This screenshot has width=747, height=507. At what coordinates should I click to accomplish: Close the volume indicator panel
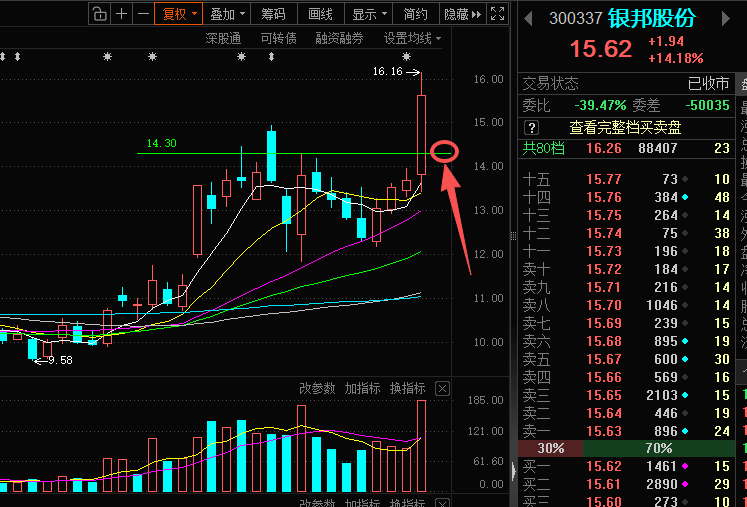click(442, 389)
